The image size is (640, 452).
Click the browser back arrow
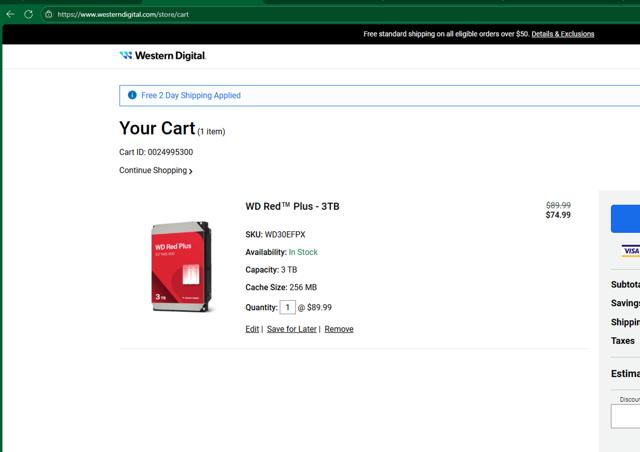click(10, 14)
